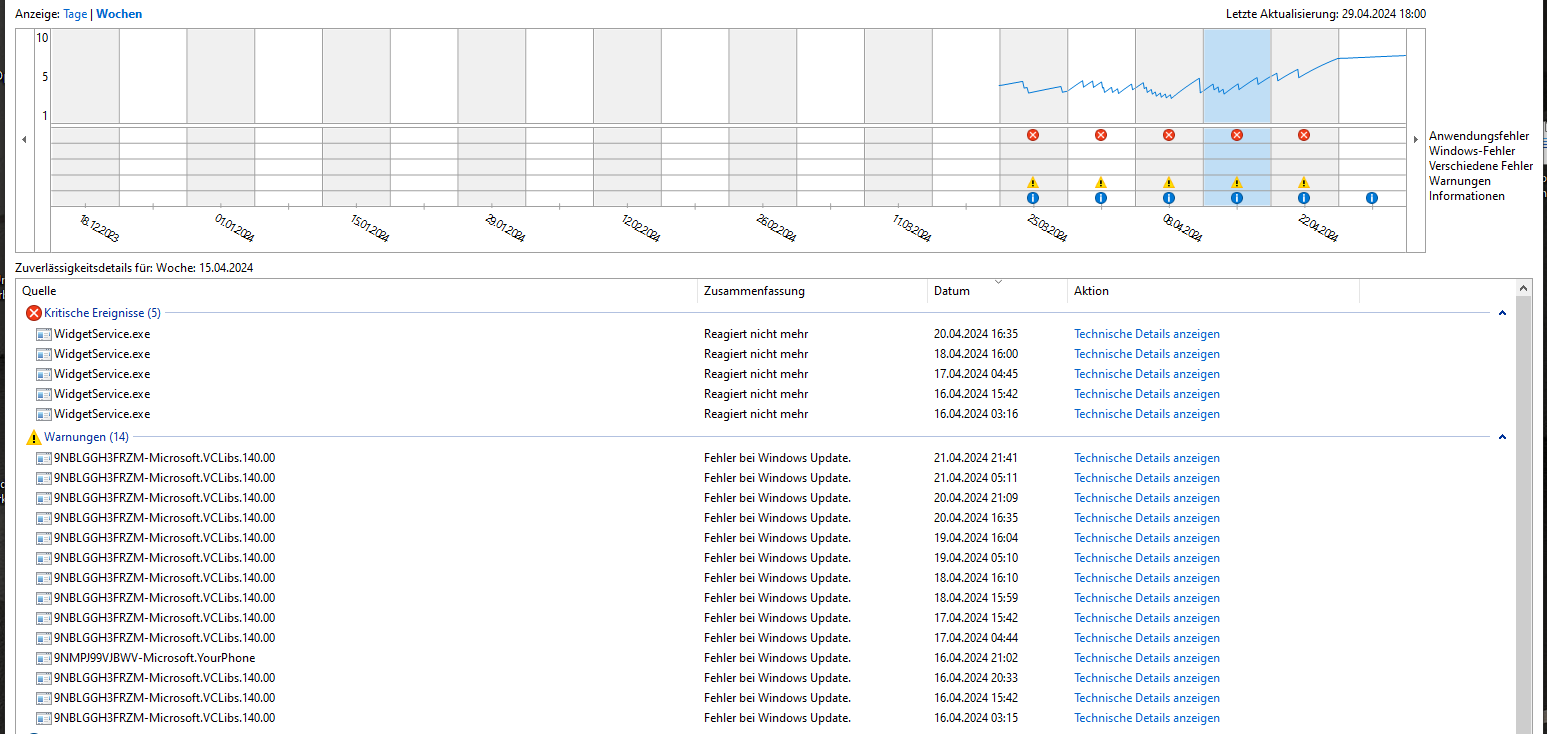1547x734 pixels.
Task: Click warning triangle in week 25.03.2024 column
Action: coord(1033,182)
